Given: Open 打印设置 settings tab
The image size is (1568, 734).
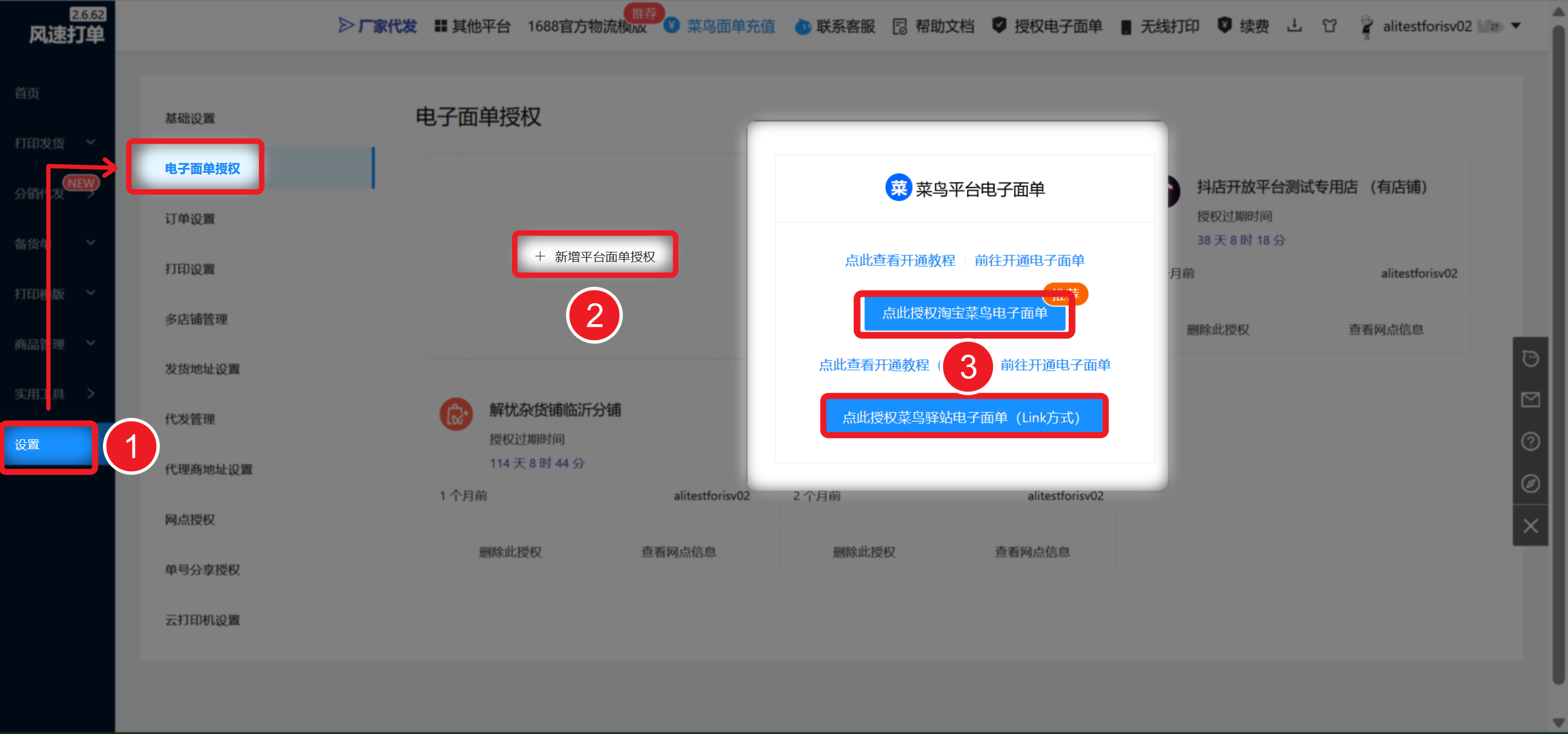Looking at the screenshot, I should (x=190, y=269).
